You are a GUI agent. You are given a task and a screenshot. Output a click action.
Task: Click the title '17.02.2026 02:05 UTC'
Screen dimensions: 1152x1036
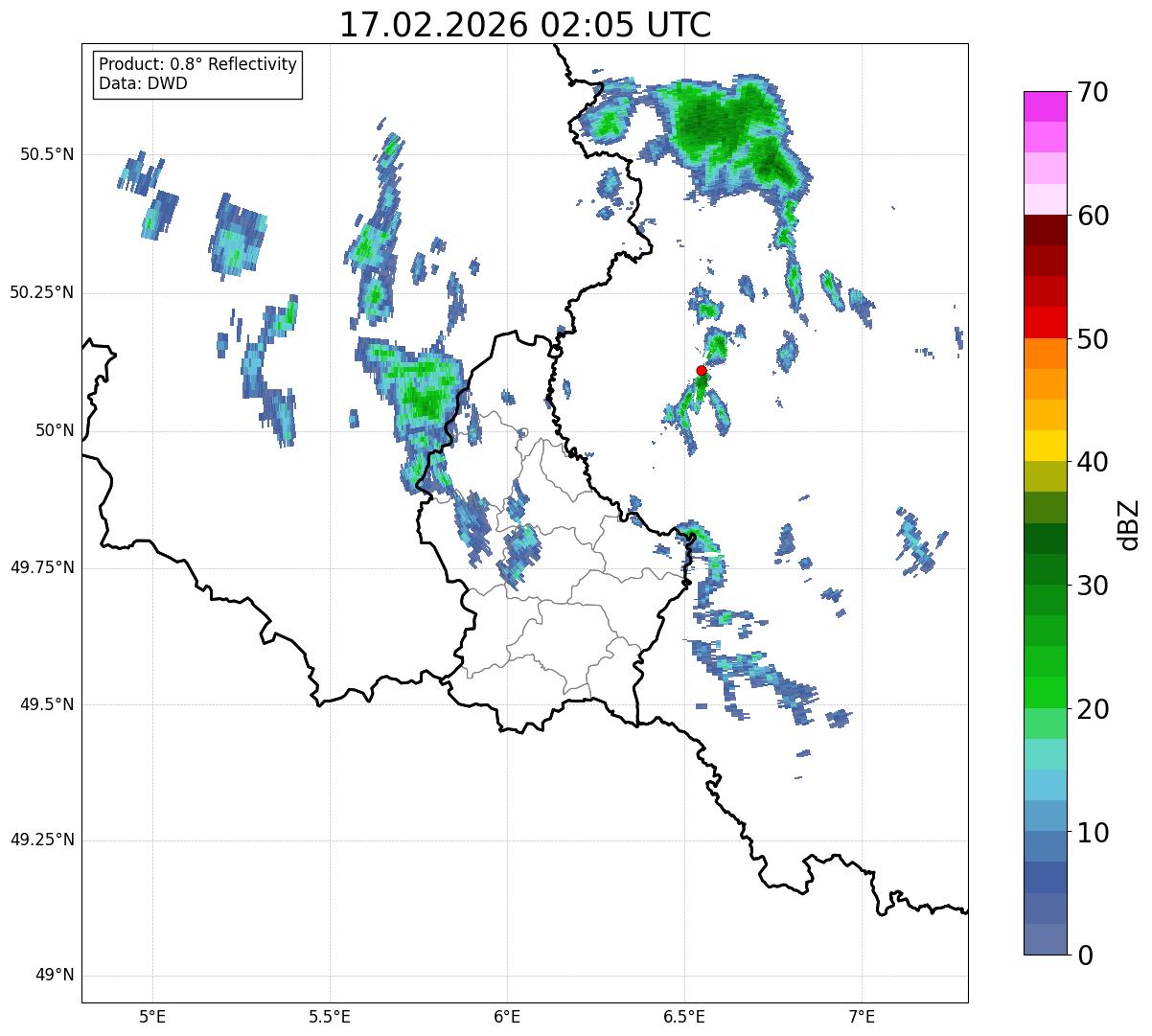[x=525, y=25]
